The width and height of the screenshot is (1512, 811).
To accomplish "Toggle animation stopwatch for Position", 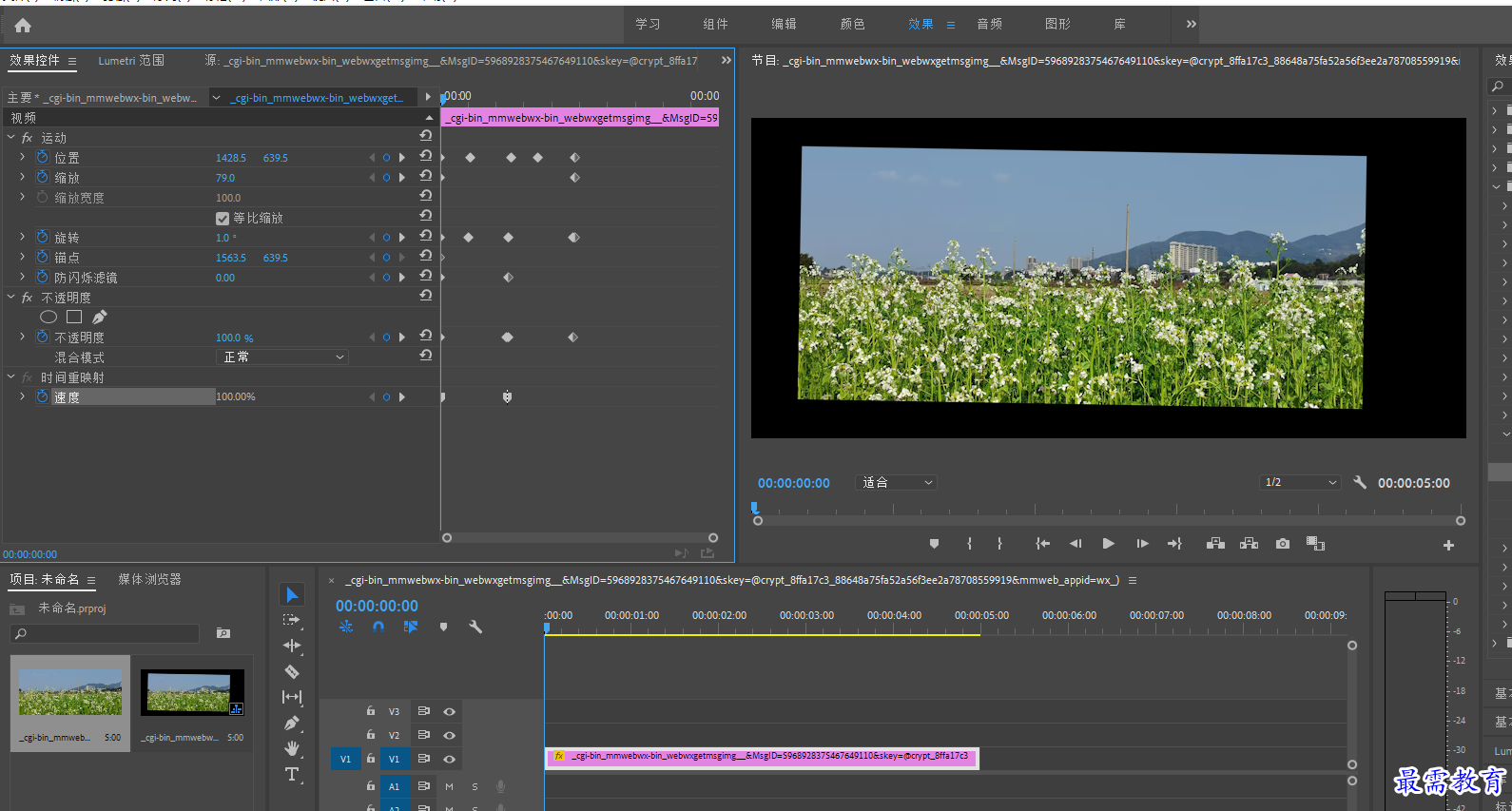I will tap(42, 157).
